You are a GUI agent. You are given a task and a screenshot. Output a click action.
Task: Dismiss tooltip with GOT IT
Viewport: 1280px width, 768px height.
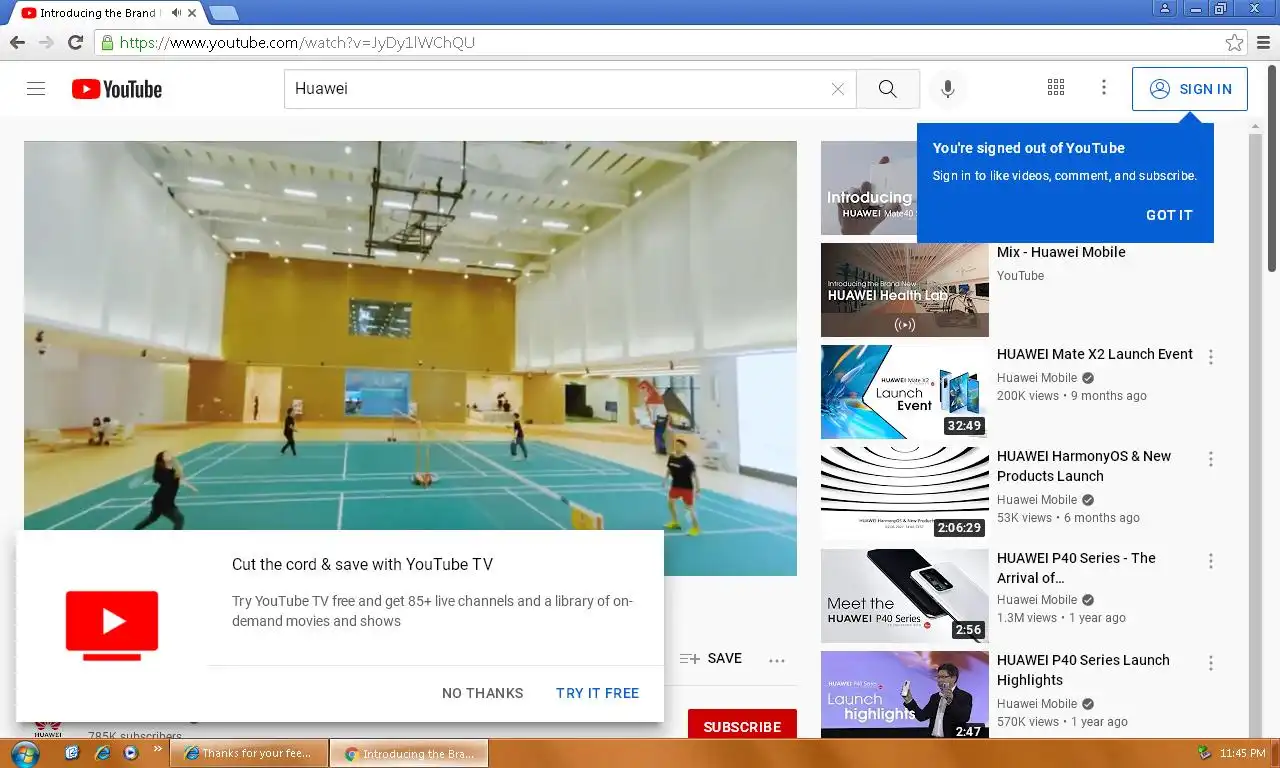[1169, 215]
